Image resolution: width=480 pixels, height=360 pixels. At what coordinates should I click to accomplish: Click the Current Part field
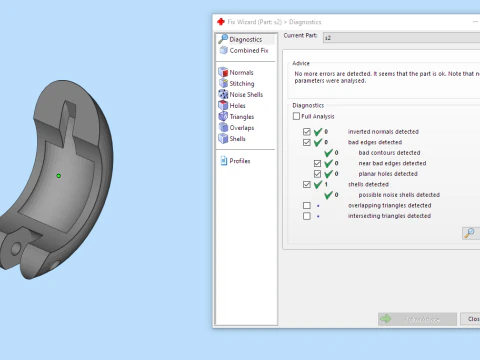tap(401, 38)
